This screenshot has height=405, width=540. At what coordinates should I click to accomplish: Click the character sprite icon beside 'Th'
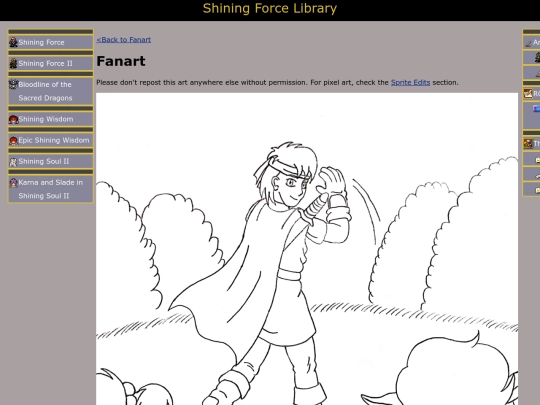(528, 143)
